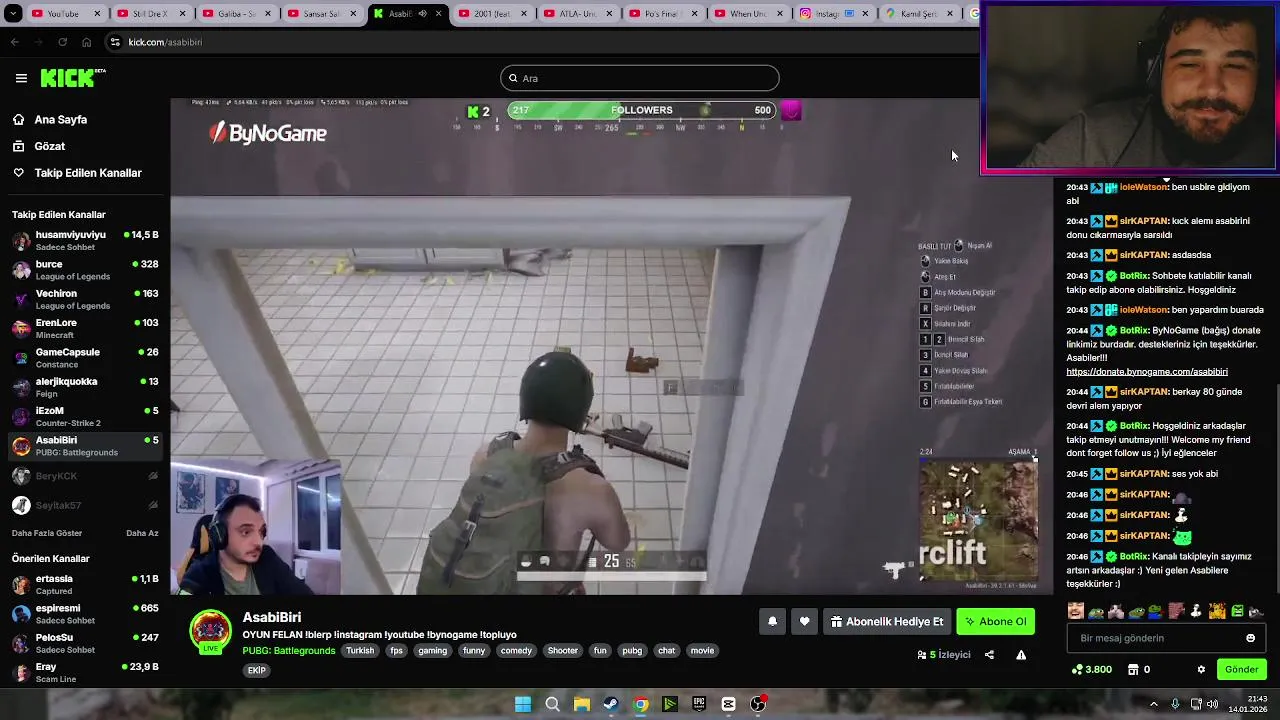Click the share stream icon
Screen dimensions: 1280x720
(x=989, y=655)
